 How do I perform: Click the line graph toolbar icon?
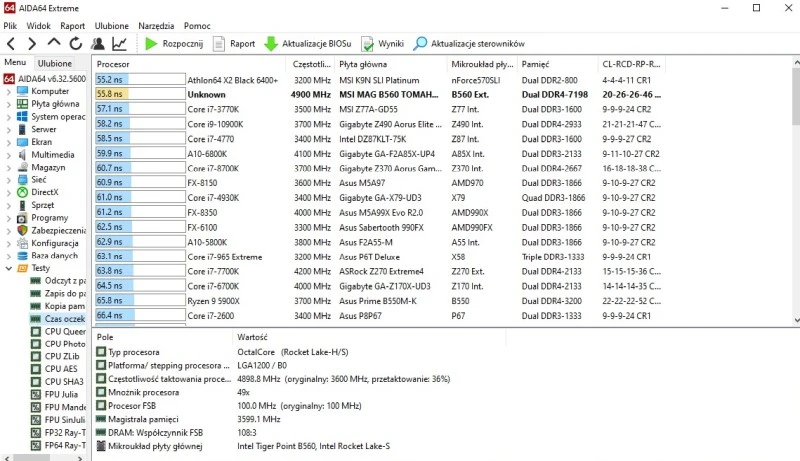(120, 44)
